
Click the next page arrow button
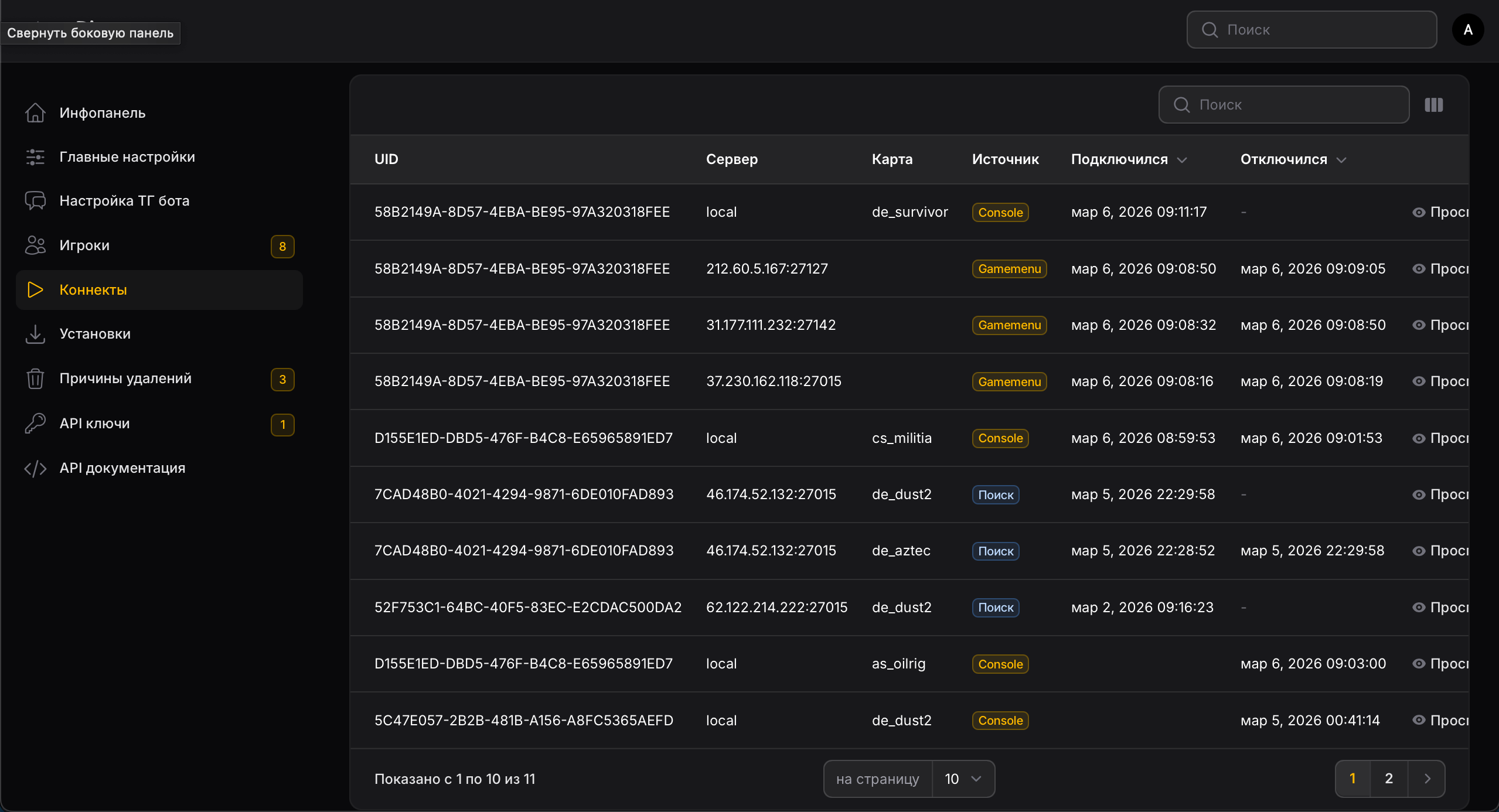pyautogui.click(x=1427, y=779)
